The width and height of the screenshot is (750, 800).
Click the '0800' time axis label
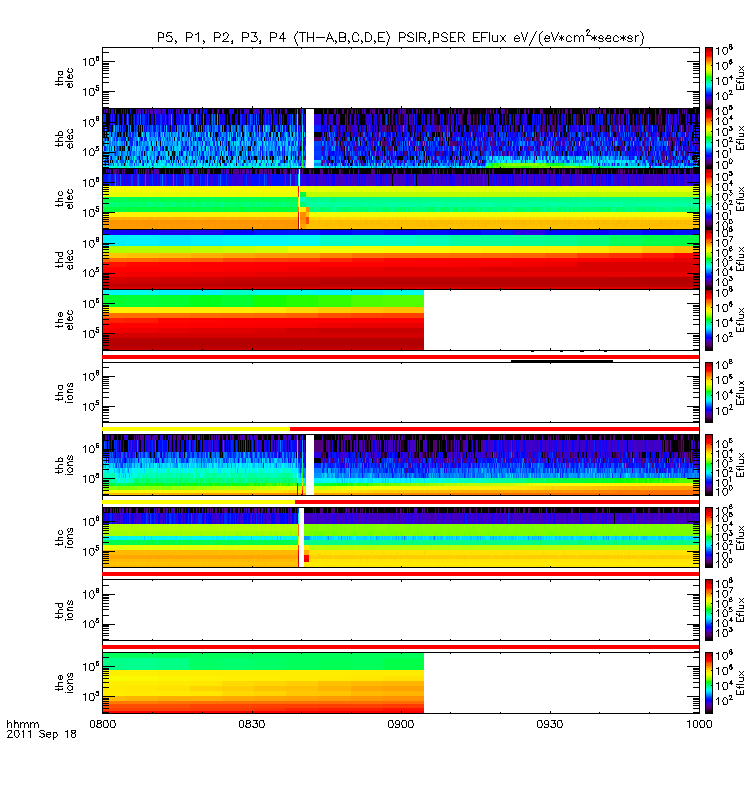tap(103, 724)
